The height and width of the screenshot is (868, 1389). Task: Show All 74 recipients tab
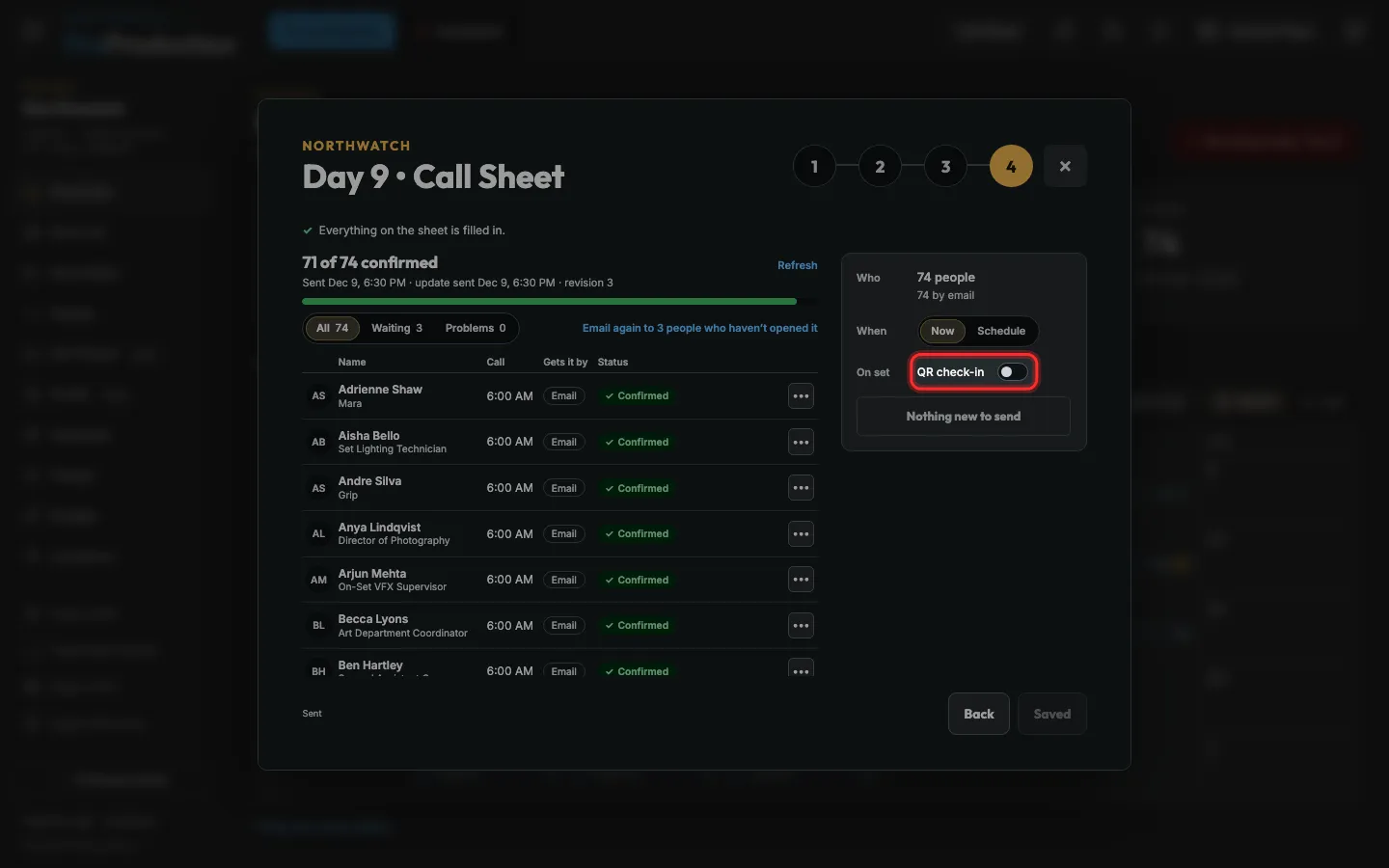click(333, 329)
